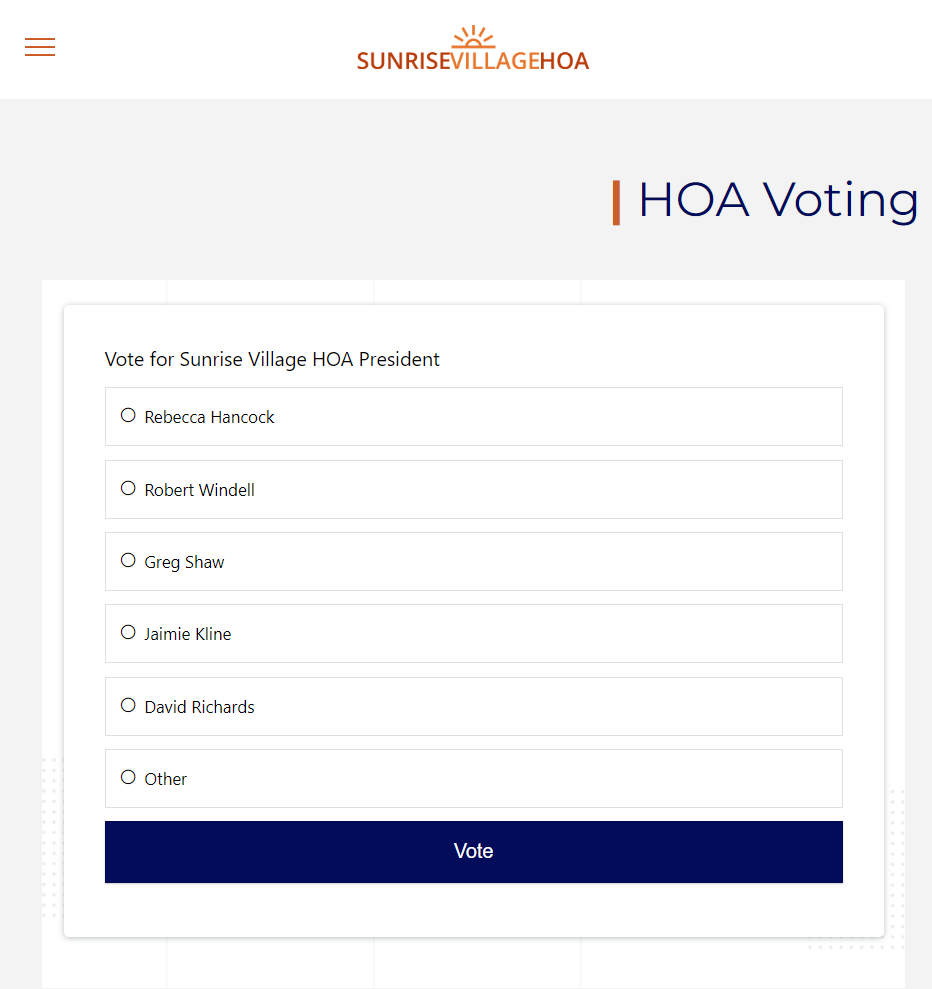Select the Other radio button
Image resolution: width=932 pixels, height=989 pixels.
coord(127,776)
